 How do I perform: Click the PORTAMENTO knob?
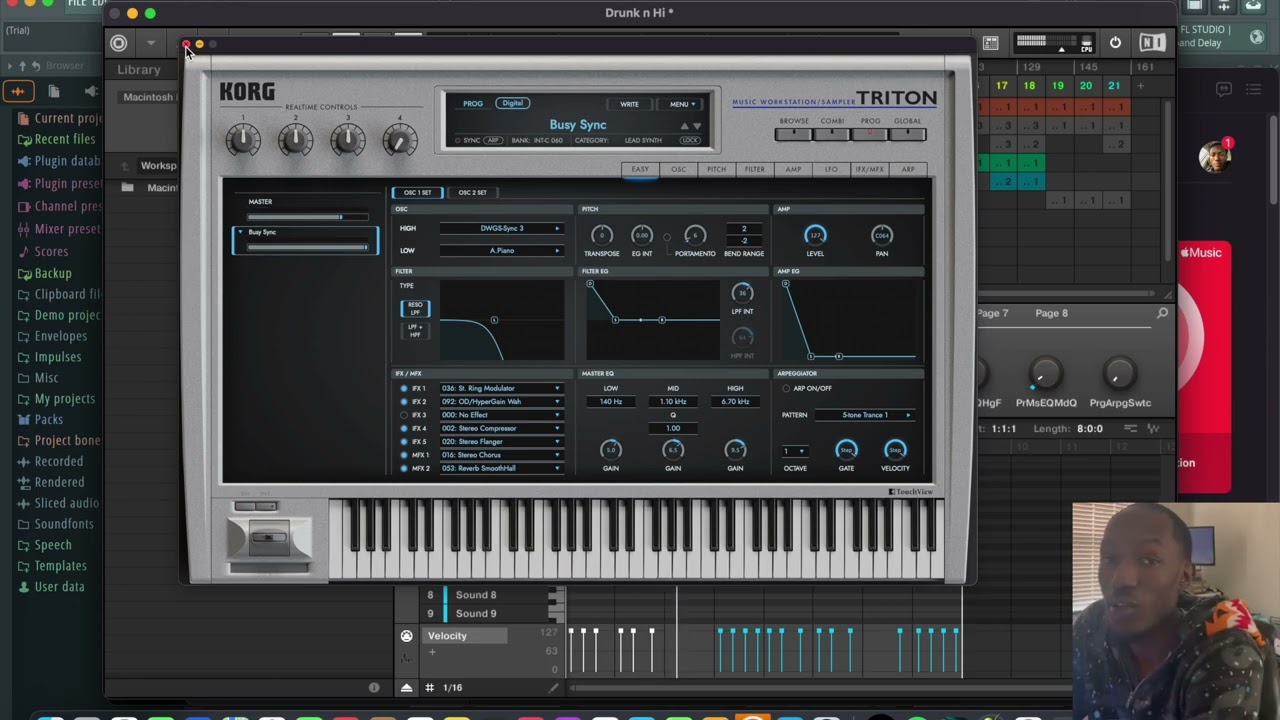click(695, 235)
